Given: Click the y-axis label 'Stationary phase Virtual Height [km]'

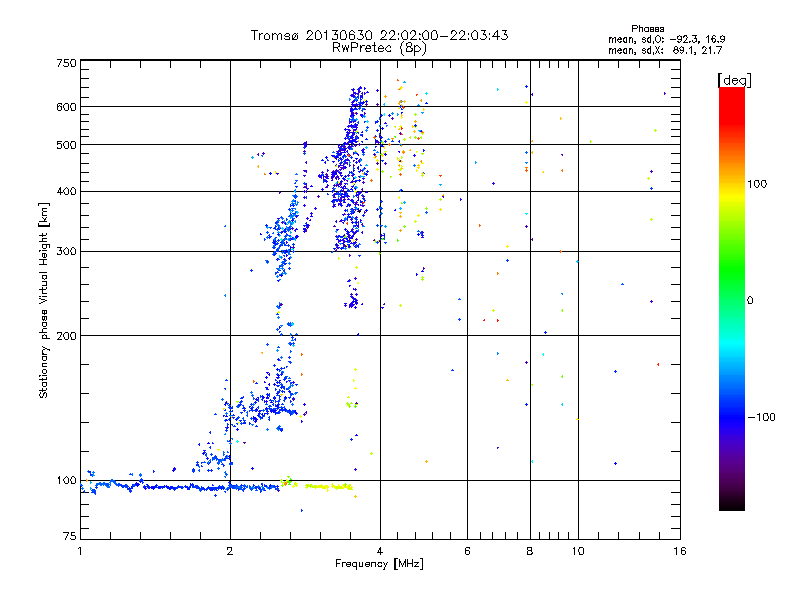Looking at the screenshot, I should 44,300.
